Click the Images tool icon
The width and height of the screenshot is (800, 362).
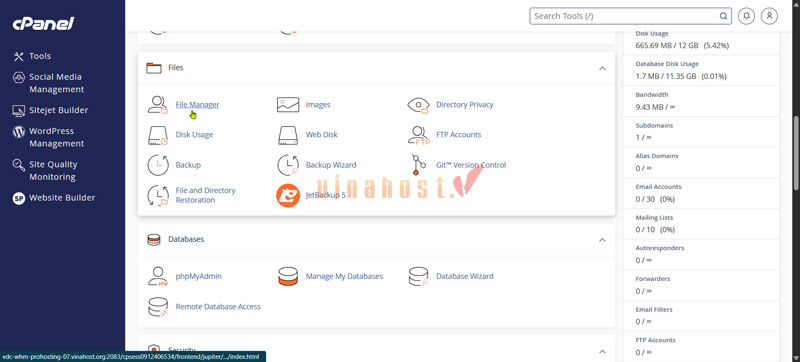(x=288, y=105)
